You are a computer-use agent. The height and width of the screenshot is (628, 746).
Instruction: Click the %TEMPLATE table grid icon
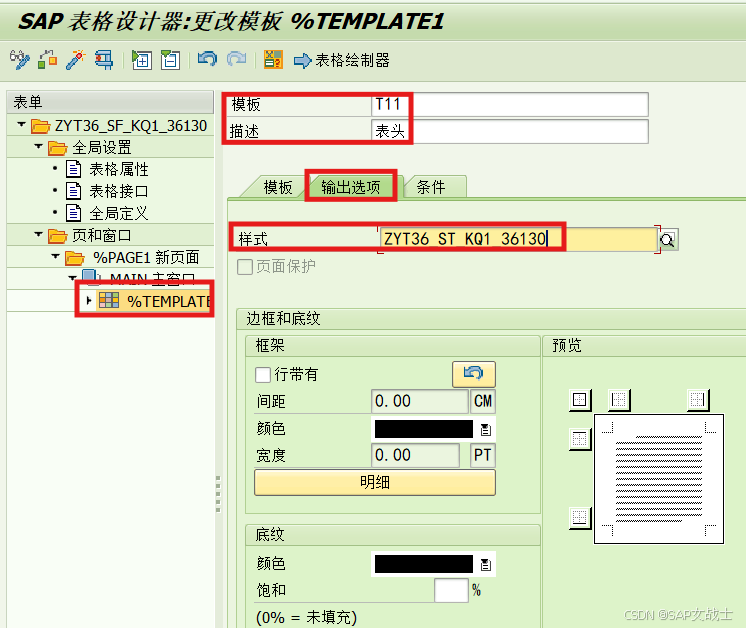pyautogui.click(x=109, y=300)
